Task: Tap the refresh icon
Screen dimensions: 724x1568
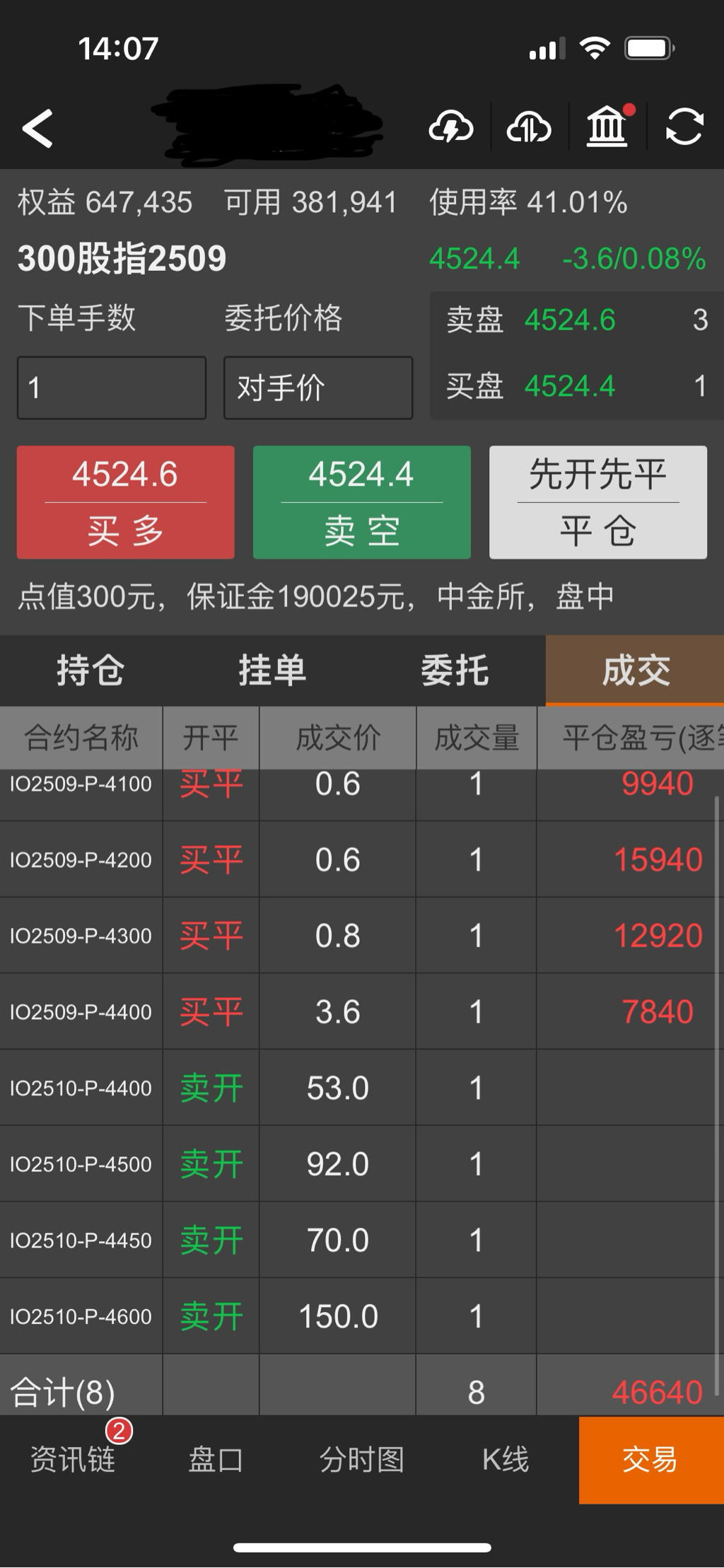Action: click(x=684, y=128)
